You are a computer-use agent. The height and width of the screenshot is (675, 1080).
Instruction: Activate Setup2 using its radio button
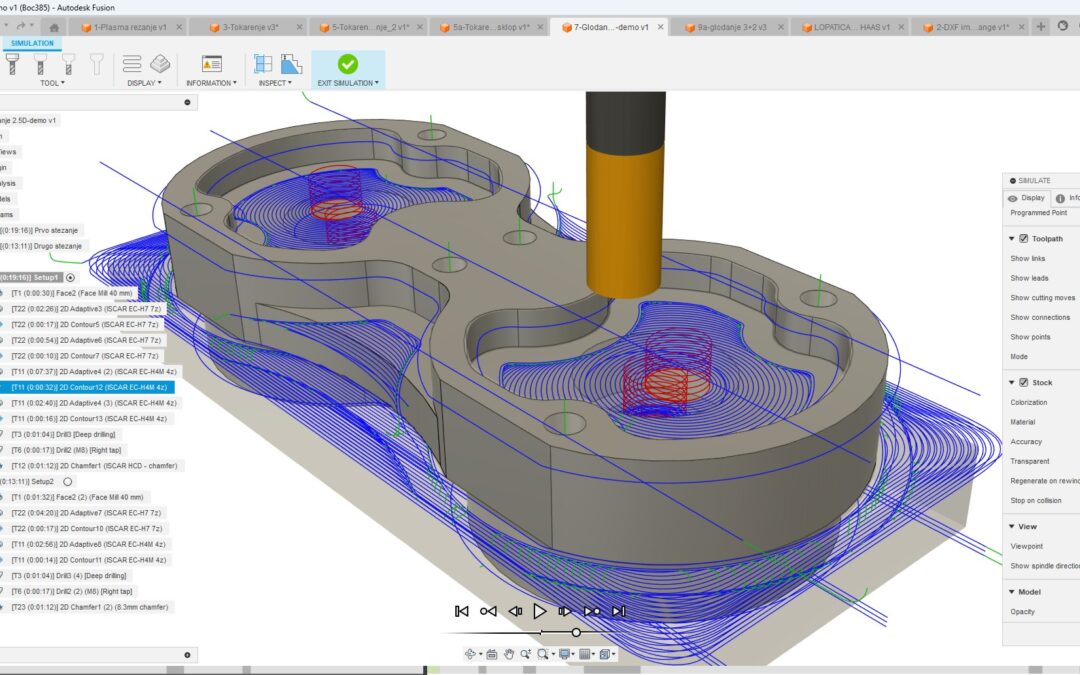68,481
